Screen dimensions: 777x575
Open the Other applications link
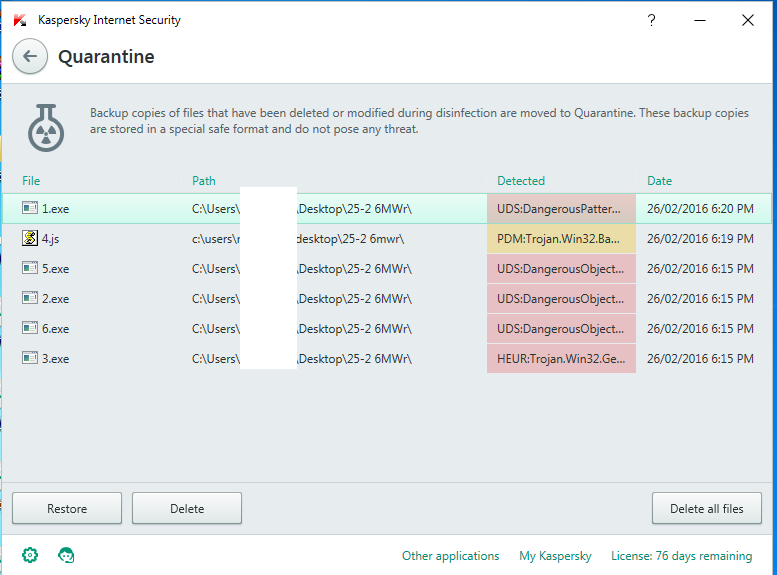[450, 556]
